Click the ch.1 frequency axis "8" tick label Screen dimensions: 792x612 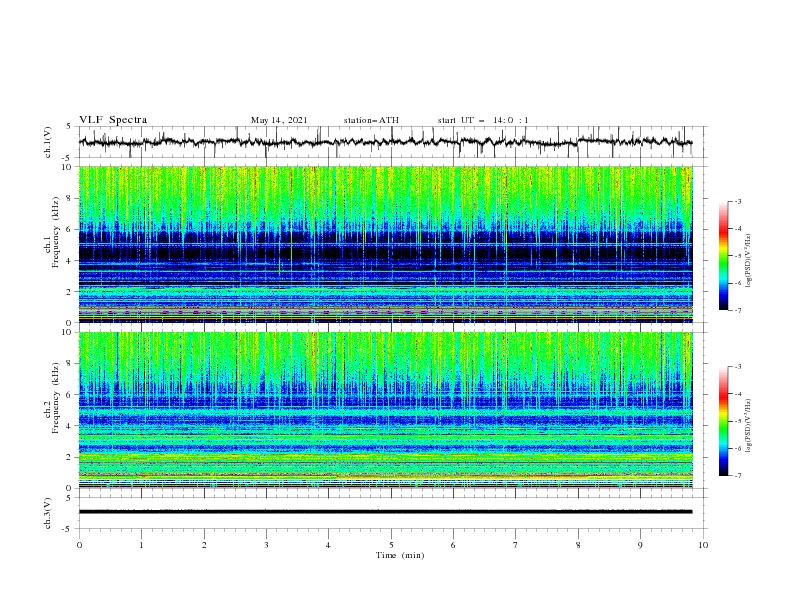71,198
